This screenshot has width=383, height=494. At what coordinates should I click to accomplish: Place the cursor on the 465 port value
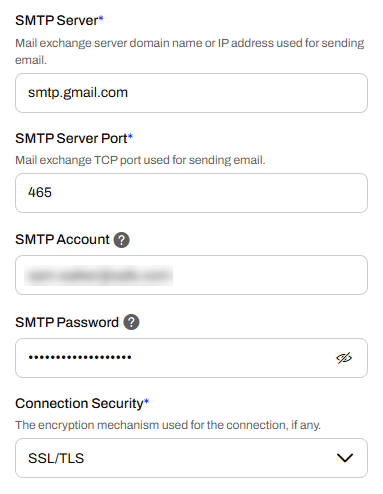point(40,192)
